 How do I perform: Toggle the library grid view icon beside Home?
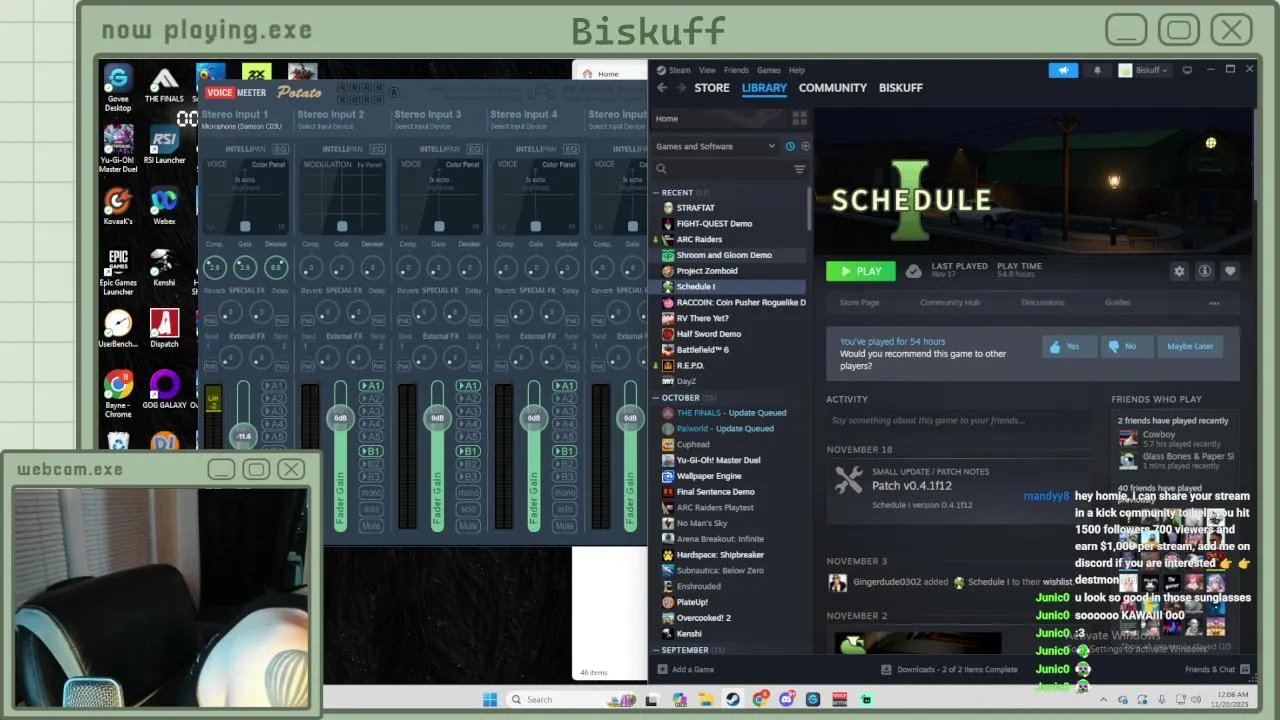click(x=799, y=118)
